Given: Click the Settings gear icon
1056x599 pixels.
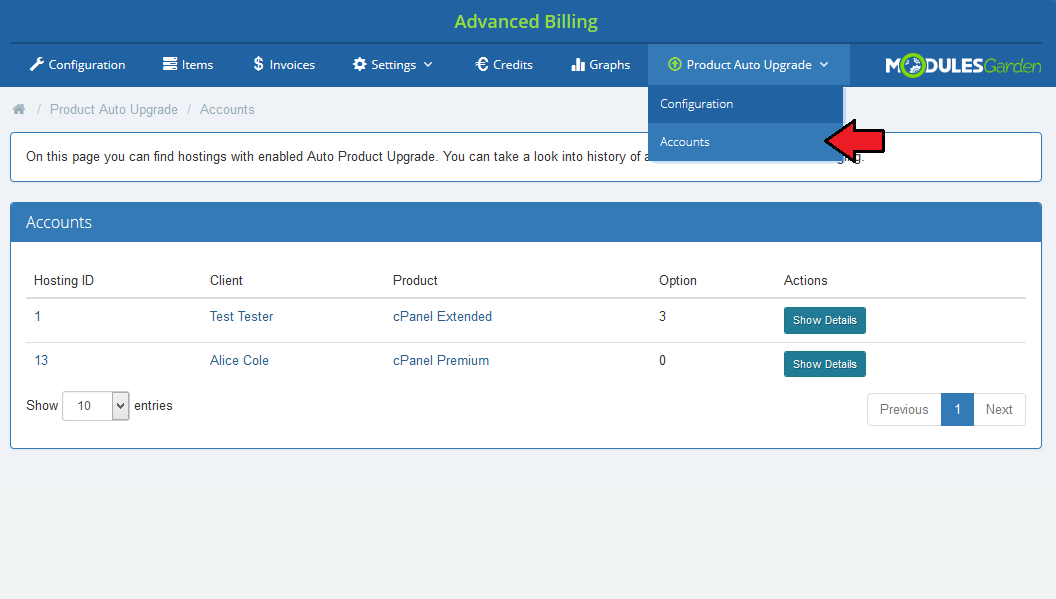Looking at the screenshot, I should (360, 64).
